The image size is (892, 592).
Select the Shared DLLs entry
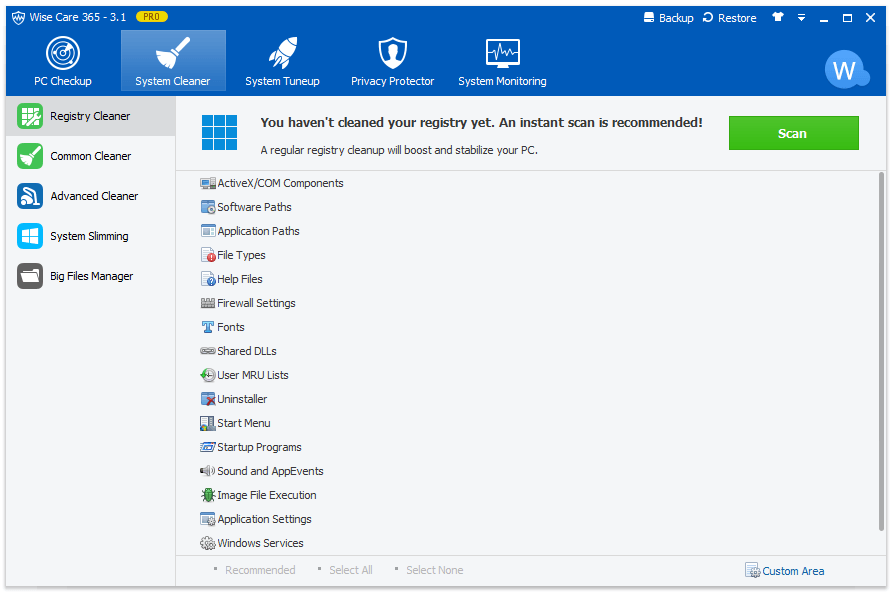point(238,351)
